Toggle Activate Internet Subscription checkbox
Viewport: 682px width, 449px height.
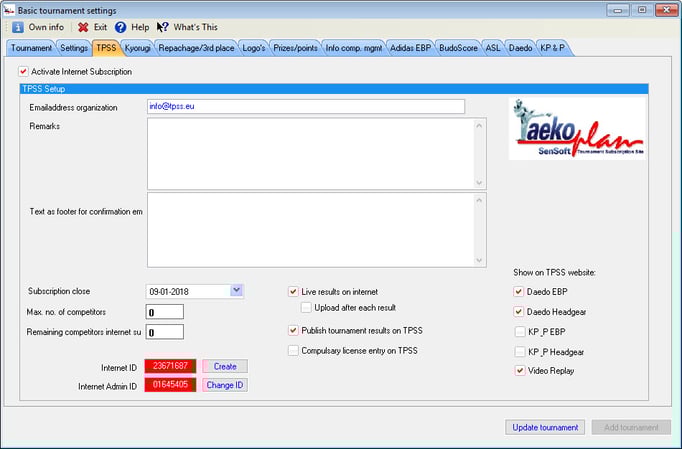pos(23,71)
